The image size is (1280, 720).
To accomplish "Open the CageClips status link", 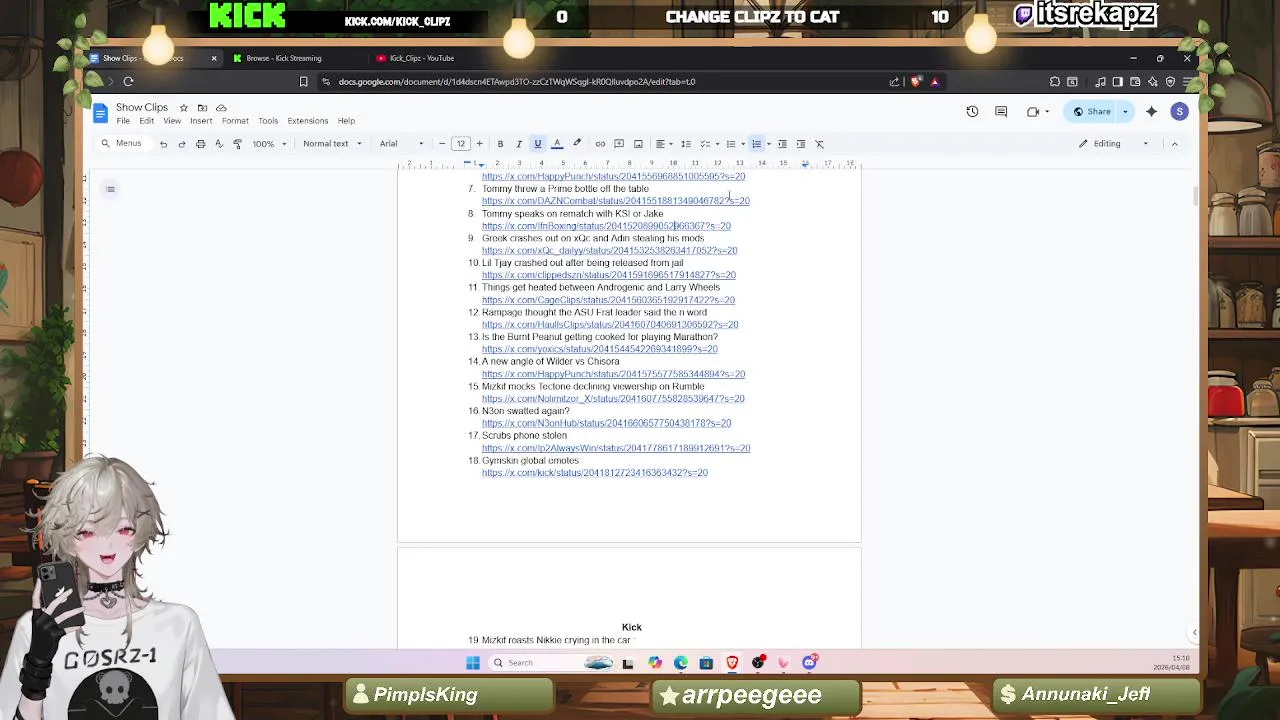I will pos(608,300).
